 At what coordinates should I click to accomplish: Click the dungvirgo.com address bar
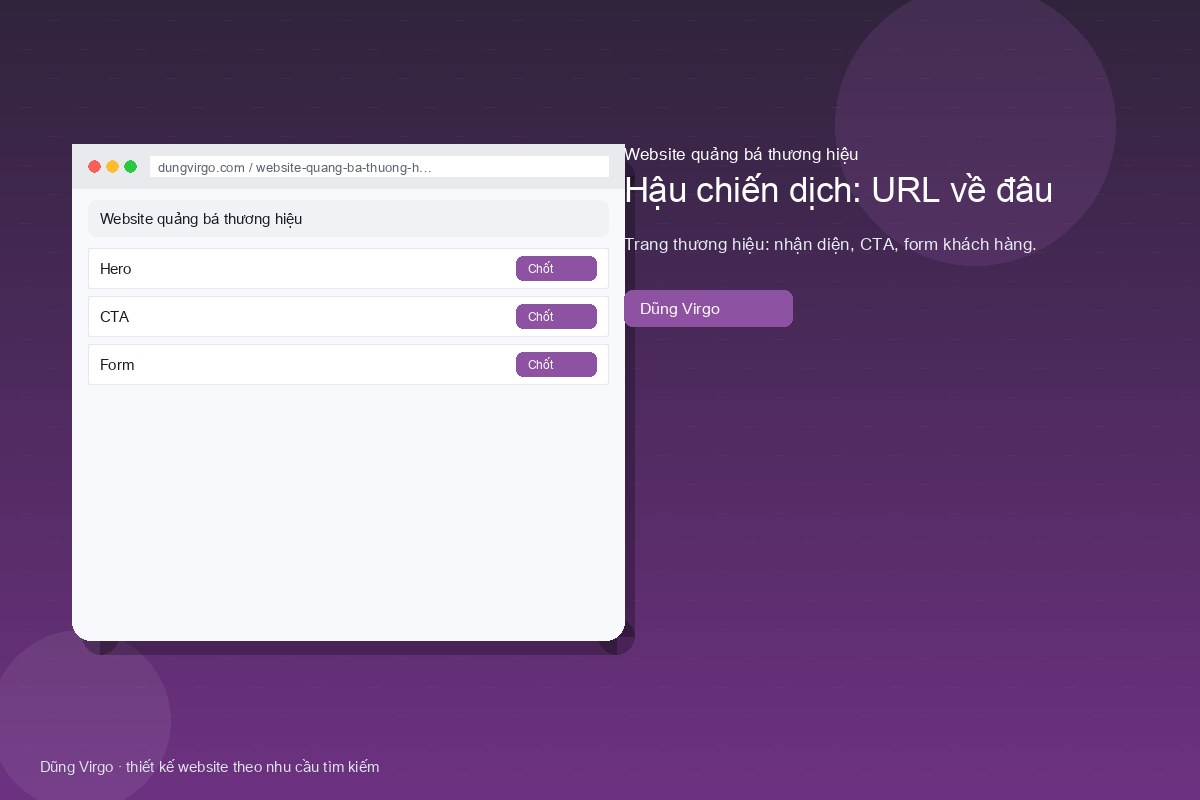pos(379,167)
